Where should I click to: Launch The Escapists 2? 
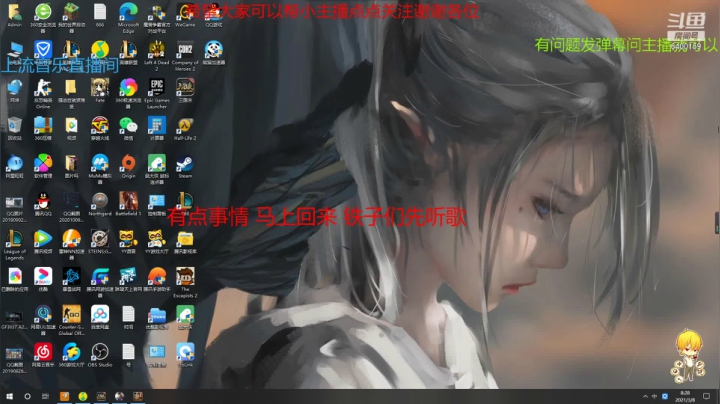coord(185,276)
